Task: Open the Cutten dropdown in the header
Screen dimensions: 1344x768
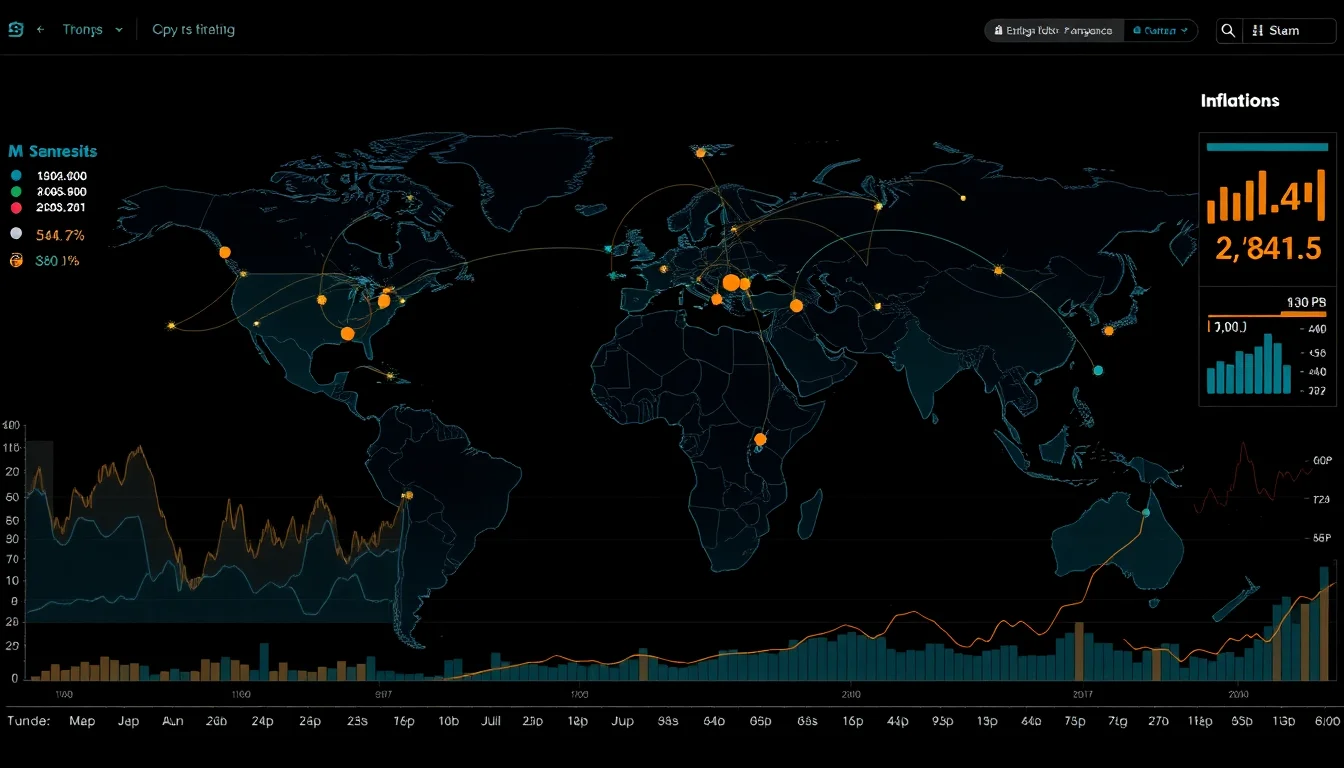Action: click(1160, 31)
